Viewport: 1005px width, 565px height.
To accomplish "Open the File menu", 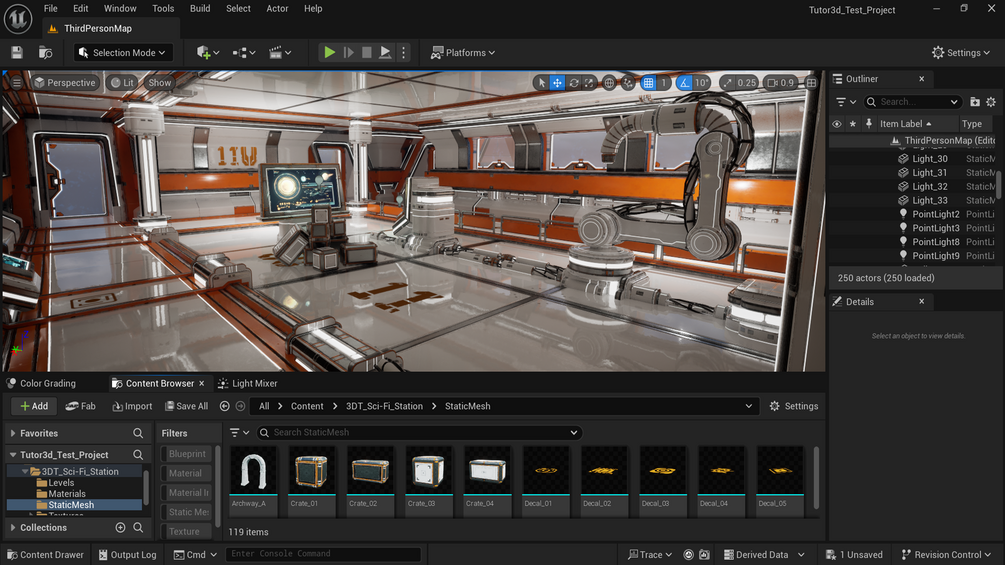I will (x=51, y=8).
